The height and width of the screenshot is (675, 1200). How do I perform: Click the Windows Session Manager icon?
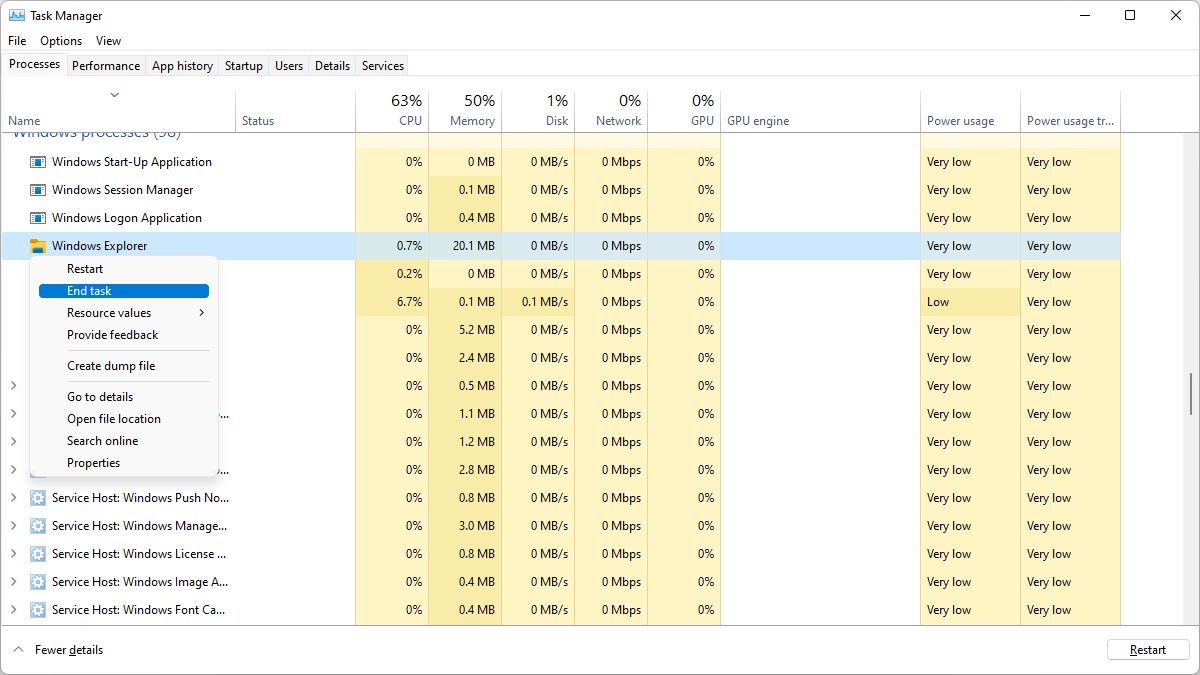[x=38, y=190]
